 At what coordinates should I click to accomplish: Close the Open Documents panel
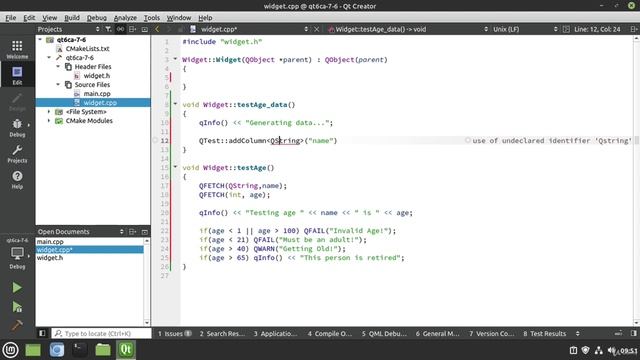point(144,231)
